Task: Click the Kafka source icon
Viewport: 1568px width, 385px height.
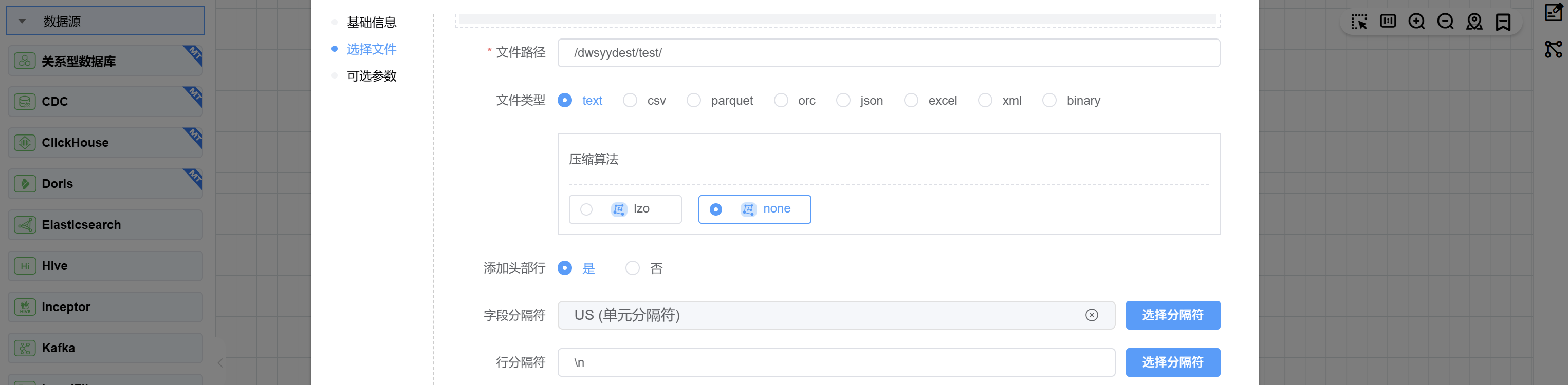Action: (25, 348)
